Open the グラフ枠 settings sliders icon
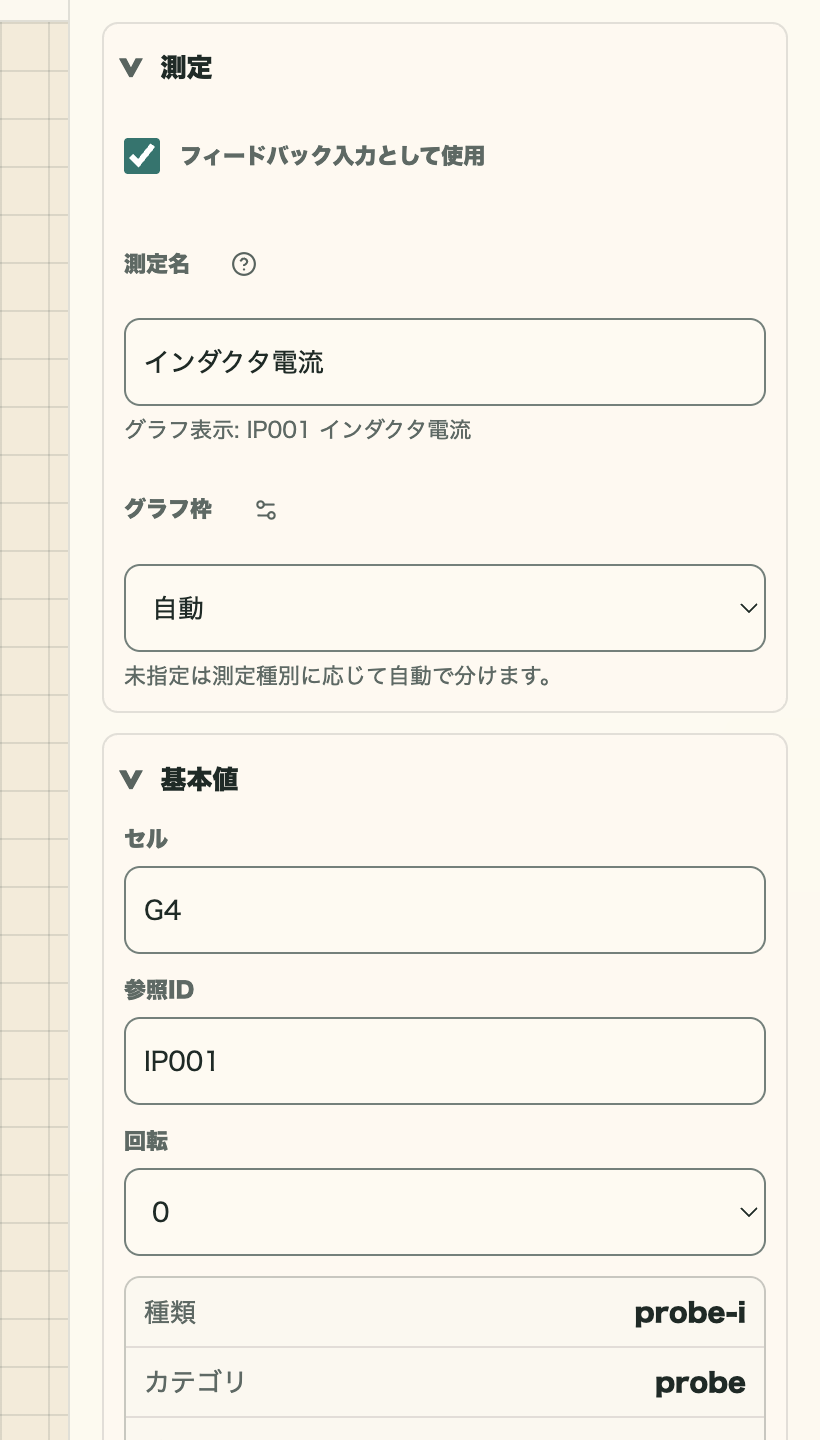Image resolution: width=820 pixels, height=1440 pixels. coord(266,510)
